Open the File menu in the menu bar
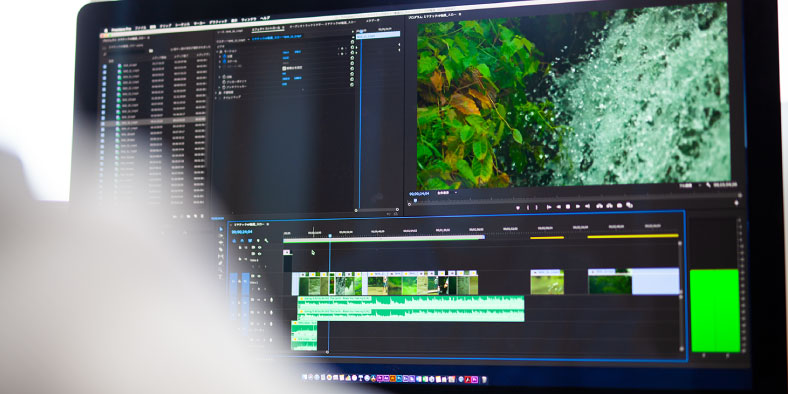The image size is (788, 394). pyautogui.click(x=141, y=28)
